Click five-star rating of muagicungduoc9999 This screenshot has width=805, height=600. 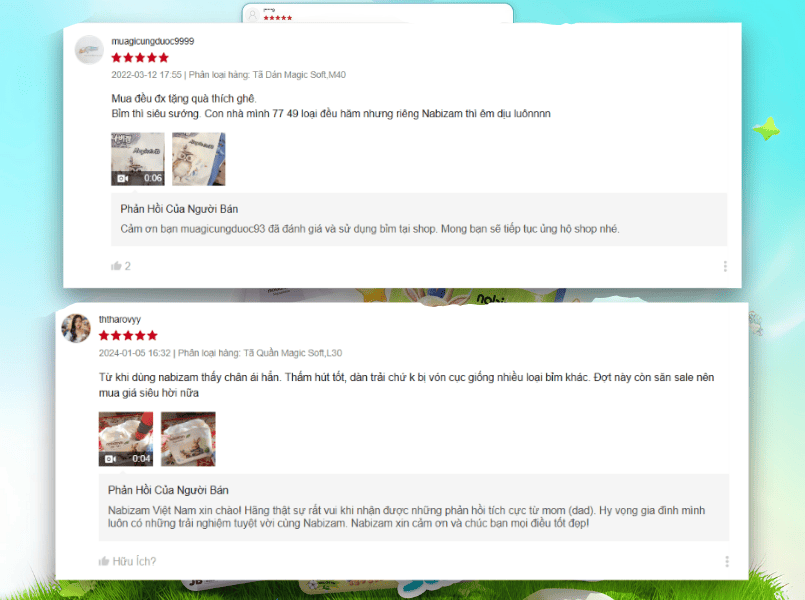coord(140,57)
